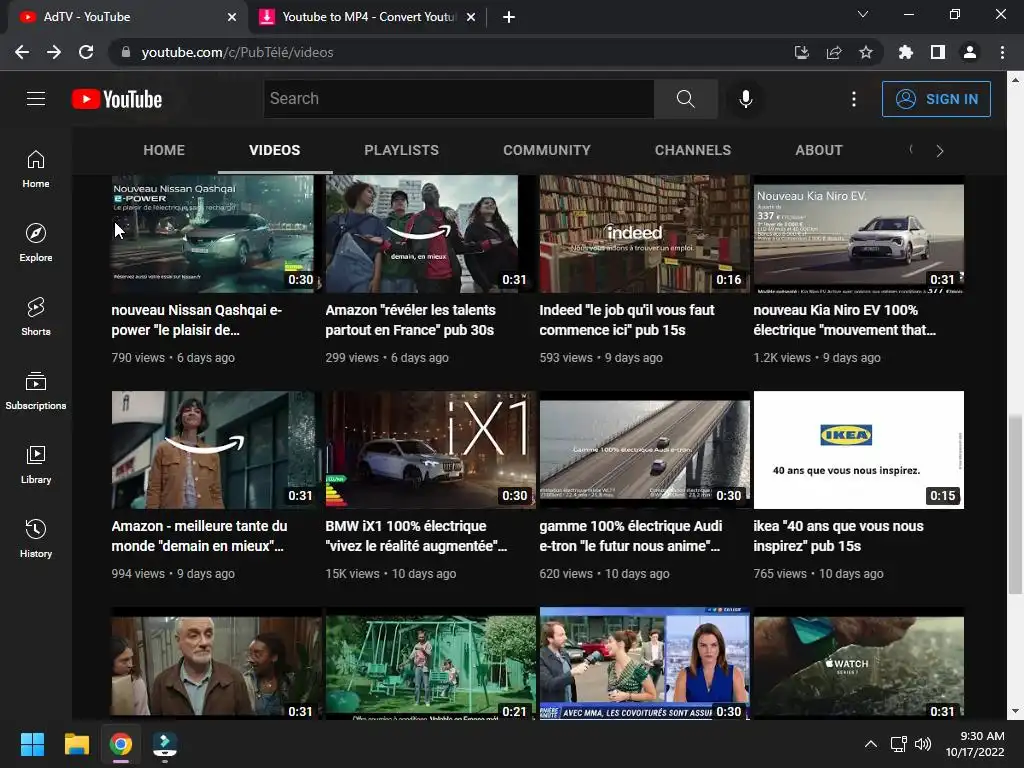Click the address bar URL
This screenshot has height=768, width=1024.
[237, 52]
